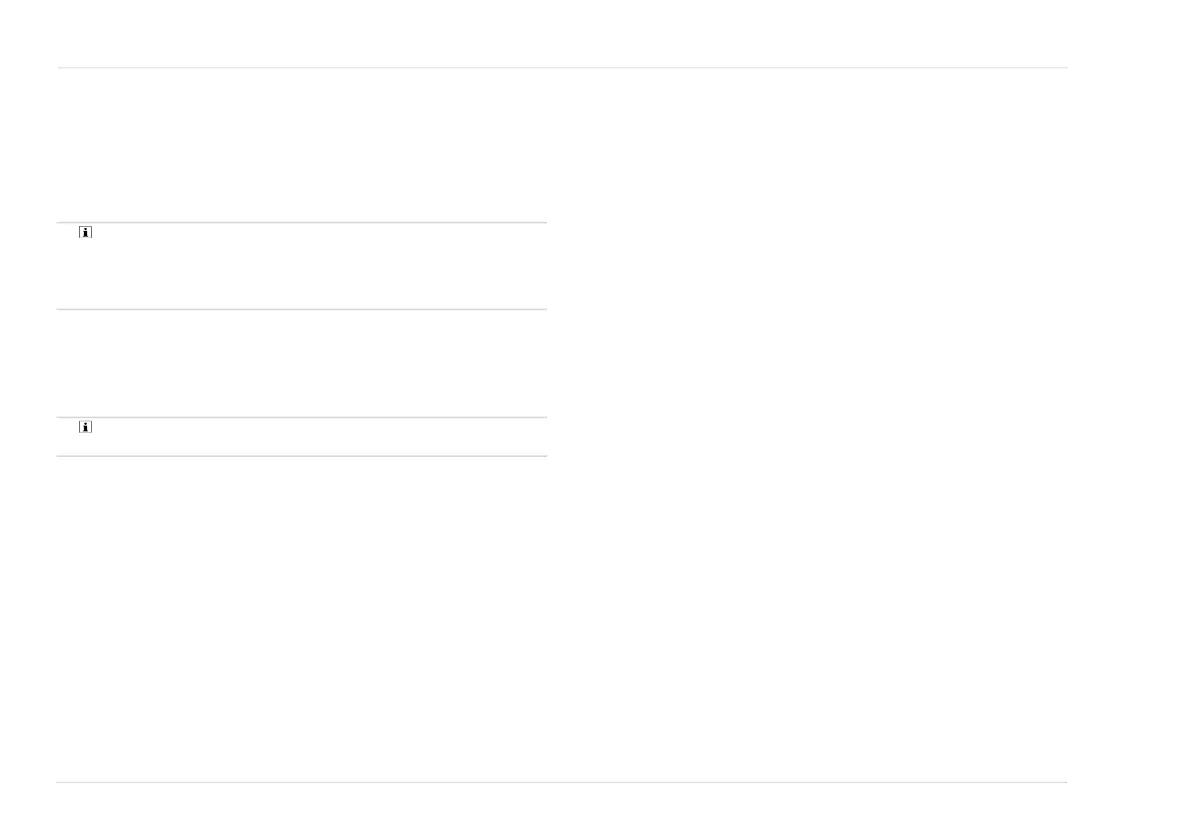
Task: Click the empty right-hand column of the page
Action: (x=810, y=420)
